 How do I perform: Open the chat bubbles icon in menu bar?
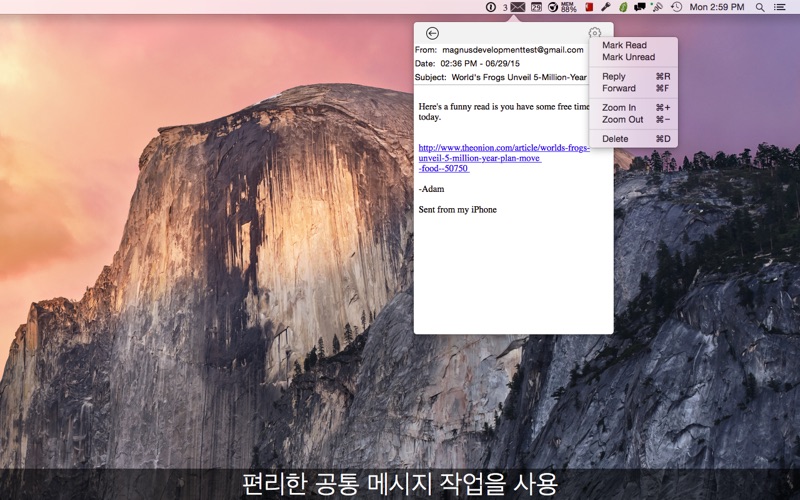pos(639,7)
